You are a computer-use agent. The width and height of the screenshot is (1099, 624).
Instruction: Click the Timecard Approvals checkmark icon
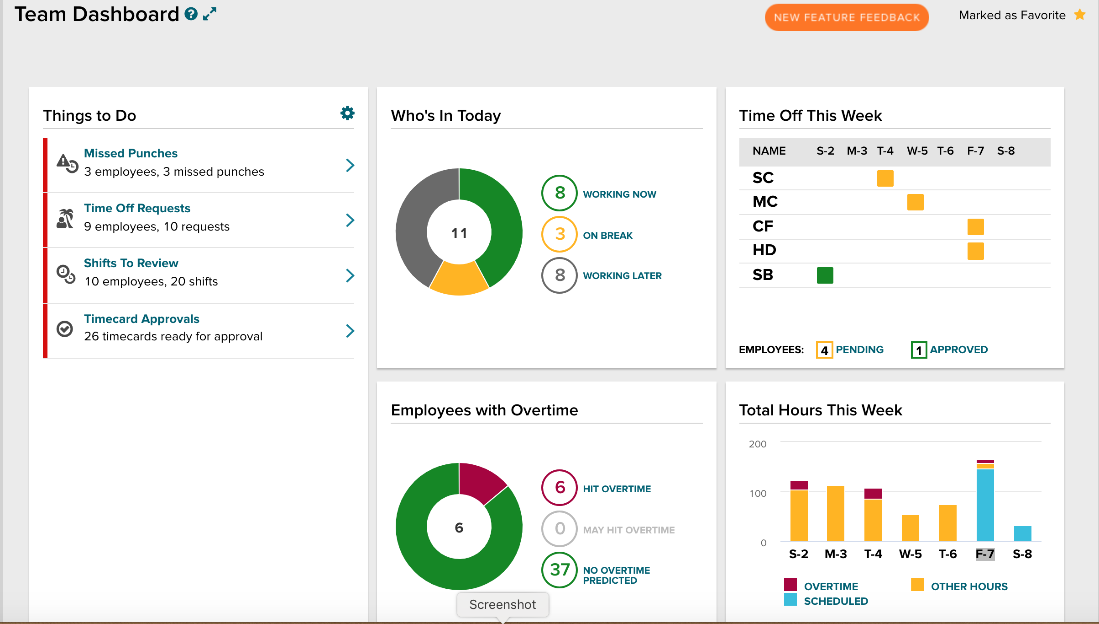[65, 328]
